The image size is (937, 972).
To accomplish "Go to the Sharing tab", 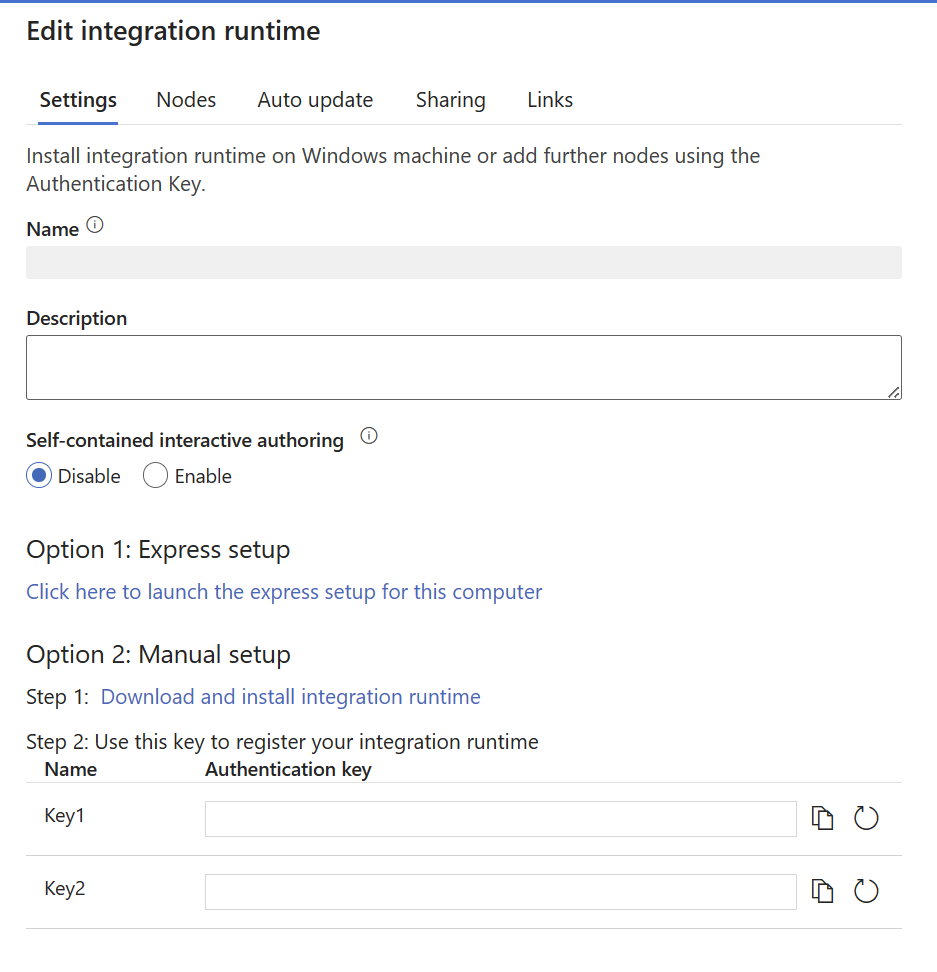I will [450, 99].
